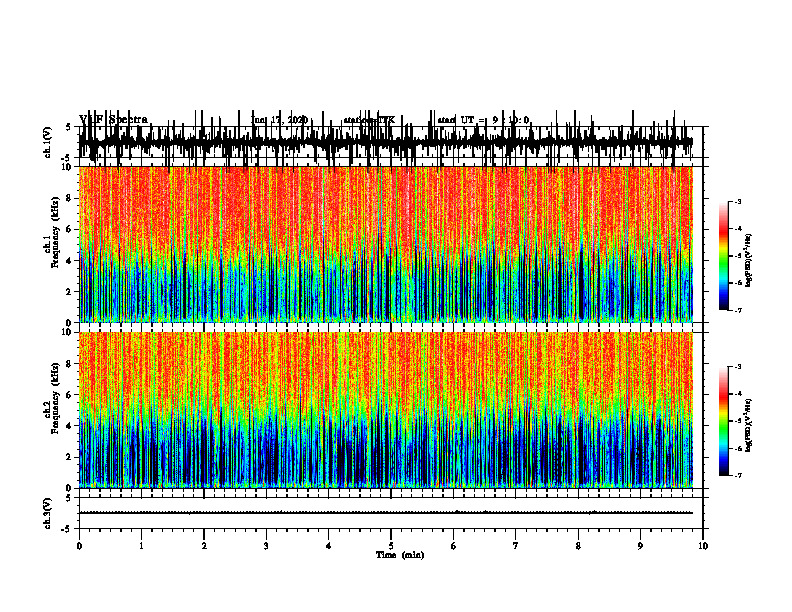Click time axis tick label '8'
Screen dimensions: 792x612
coord(578,546)
